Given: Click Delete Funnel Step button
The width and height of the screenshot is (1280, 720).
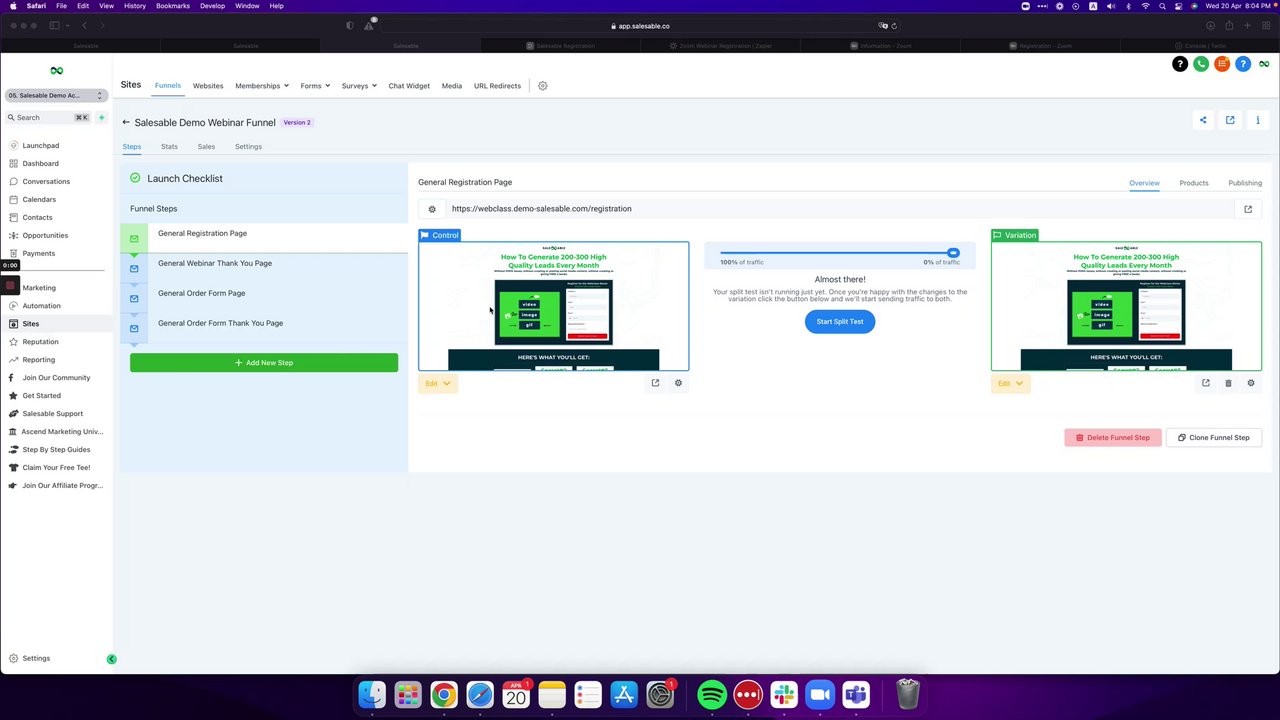Looking at the screenshot, I should coord(1113,438).
